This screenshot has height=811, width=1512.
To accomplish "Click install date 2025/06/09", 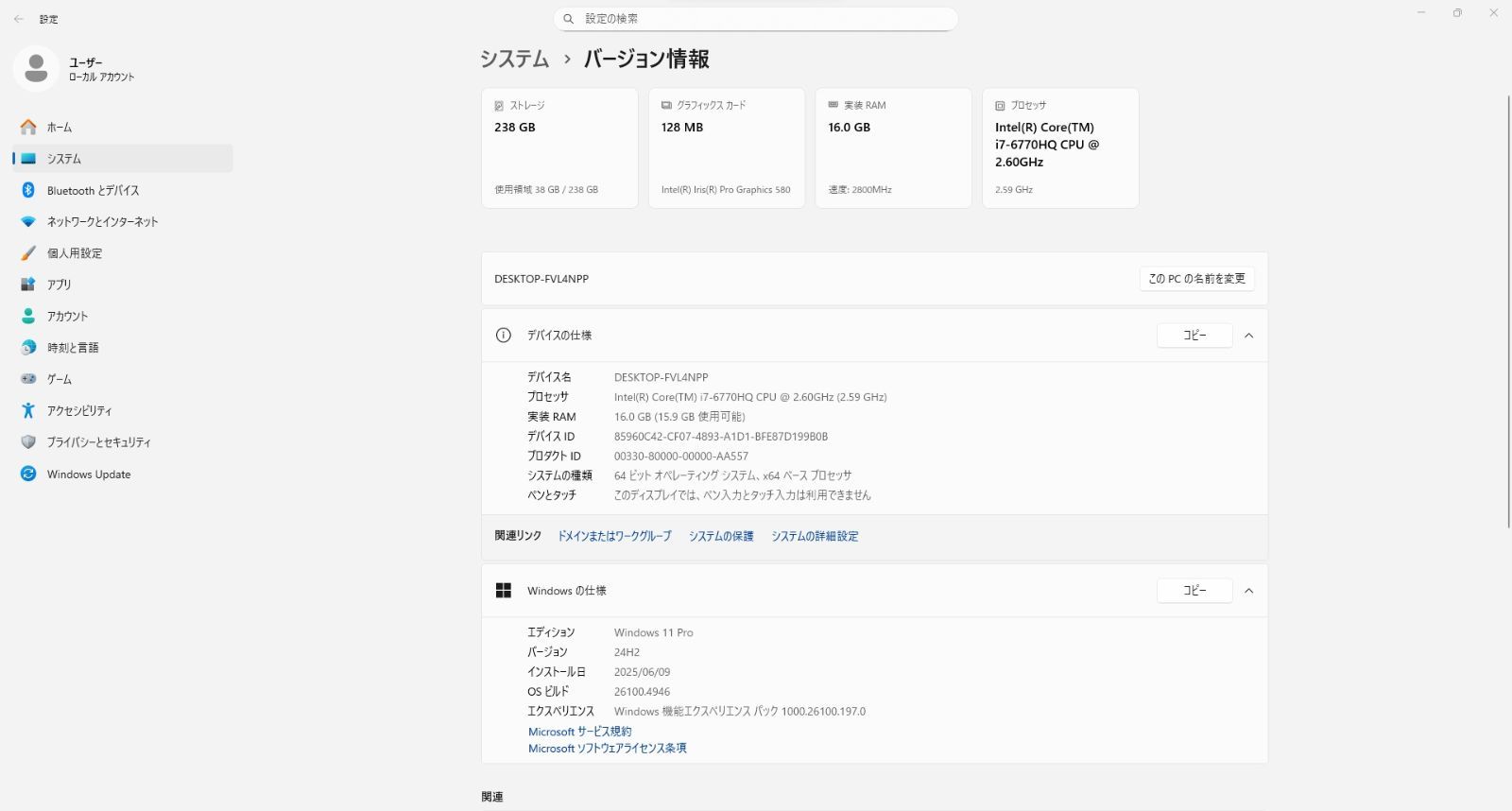I will [643, 672].
